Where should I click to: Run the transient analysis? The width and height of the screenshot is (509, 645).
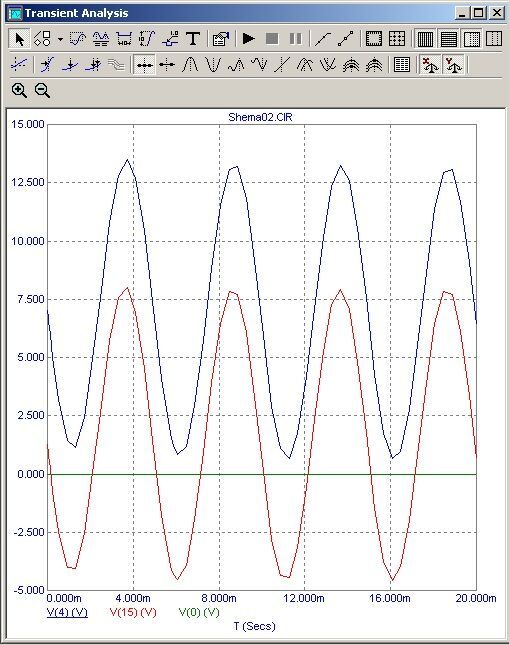pos(249,39)
